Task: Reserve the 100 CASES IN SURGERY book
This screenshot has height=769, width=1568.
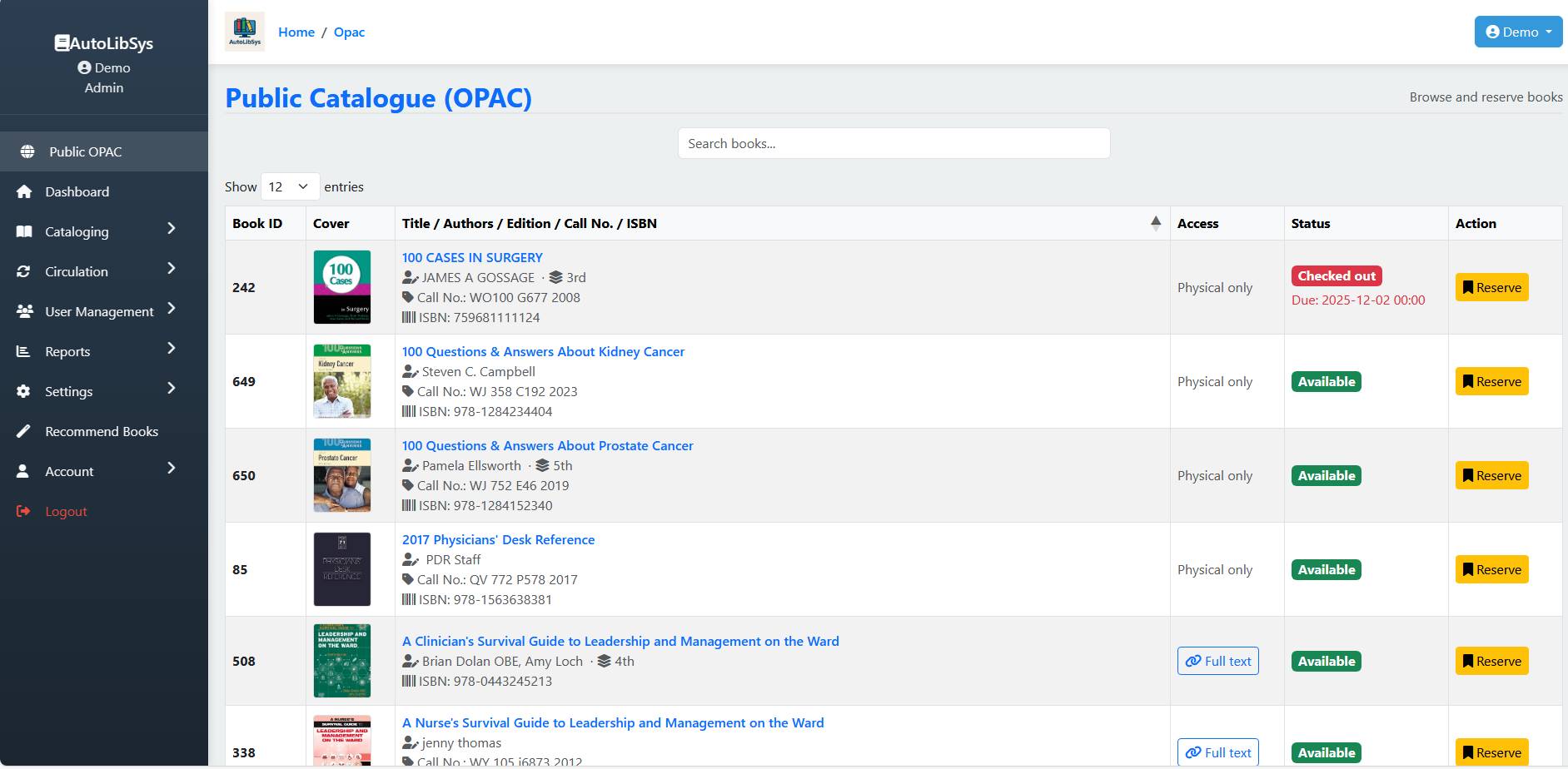Action: tap(1491, 287)
